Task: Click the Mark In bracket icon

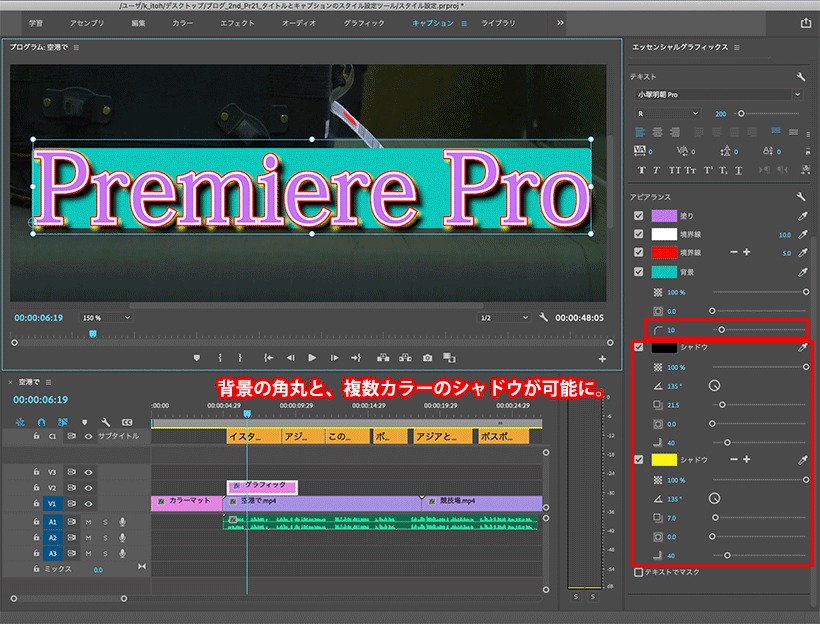Action: [x=220, y=358]
